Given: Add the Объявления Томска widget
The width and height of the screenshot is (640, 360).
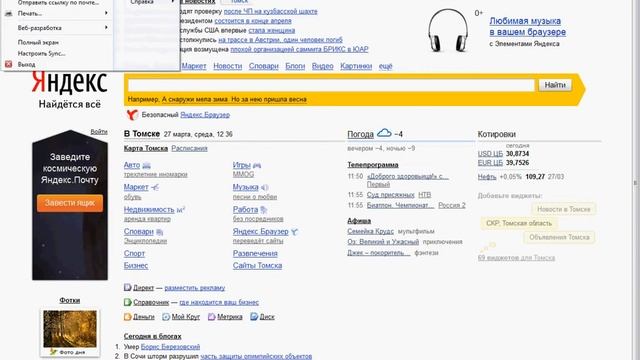Looking at the screenshot, I should coord(559,237).
